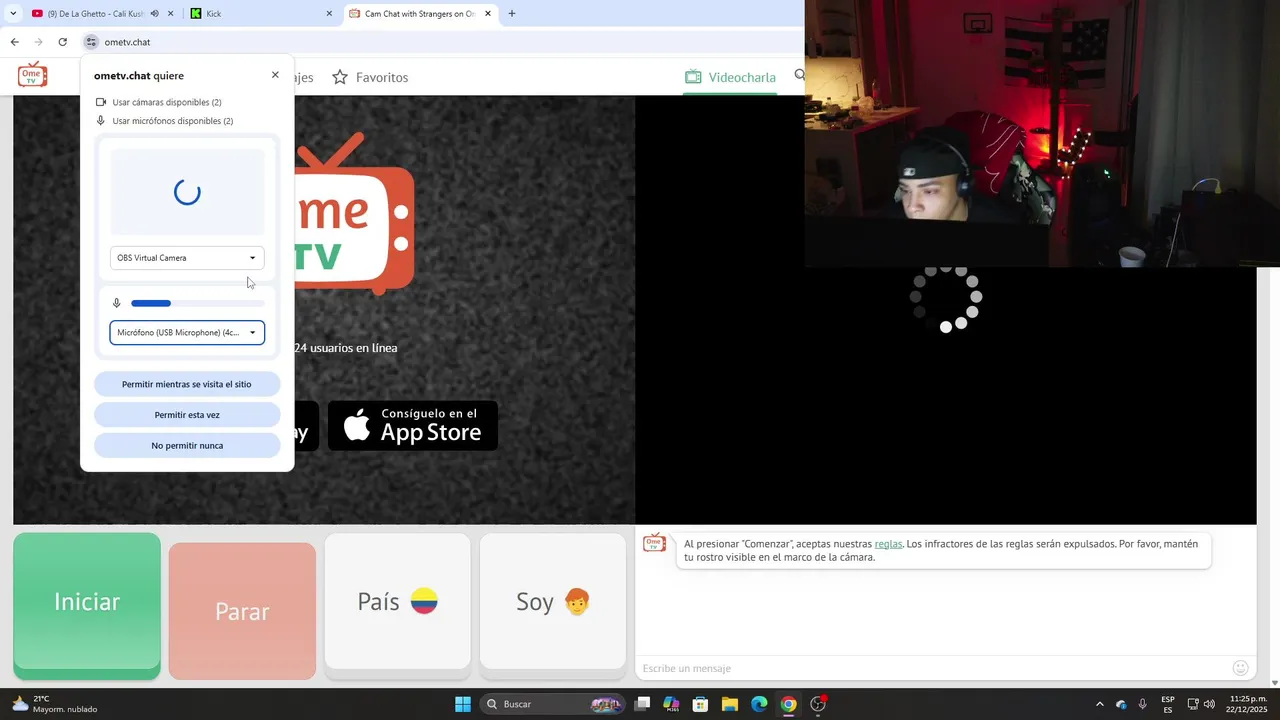Open the Windows Start menu

click(463, 704)
